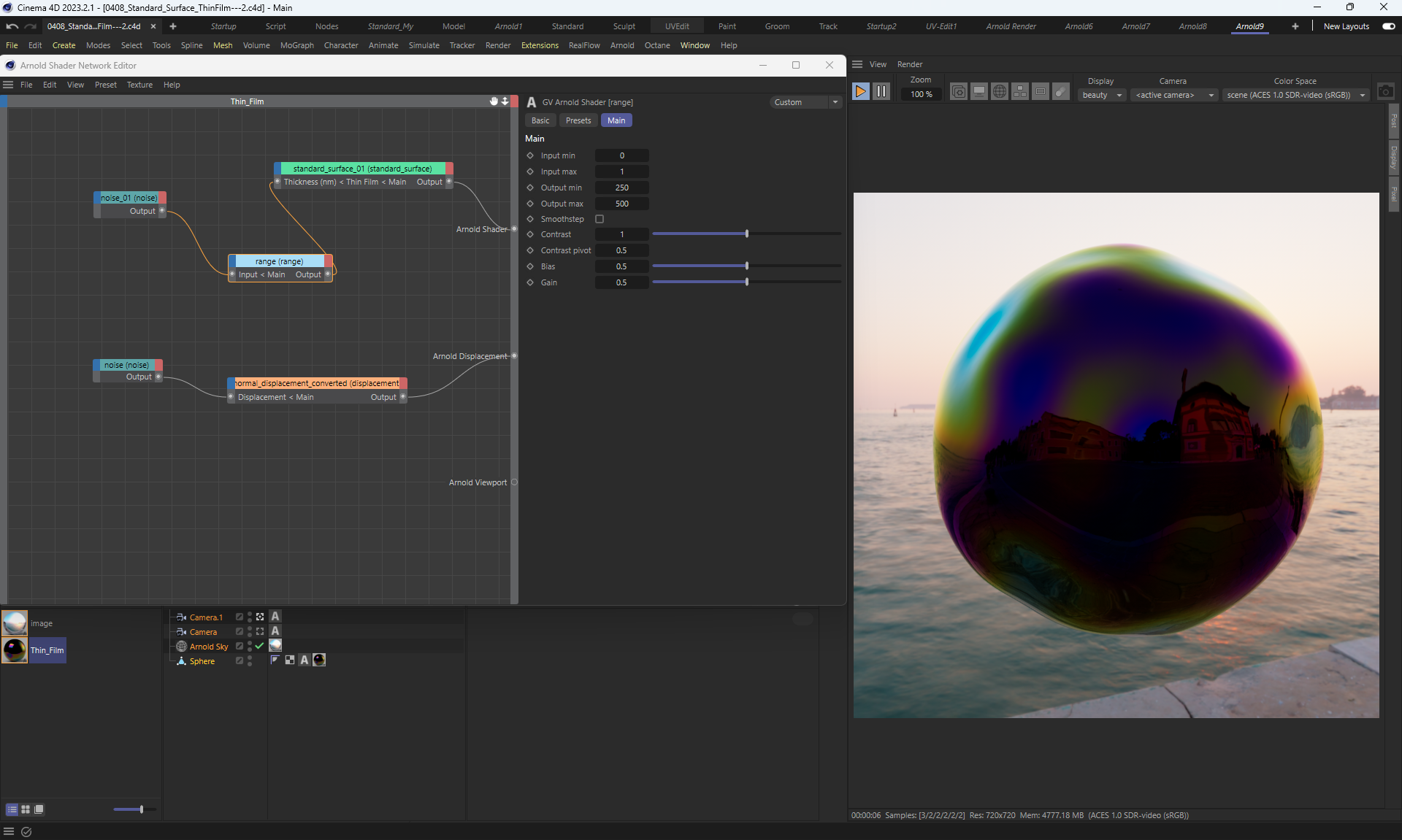Adjust the Contrast slider handle
The image size is (1402, 840).
coord(746,234)
